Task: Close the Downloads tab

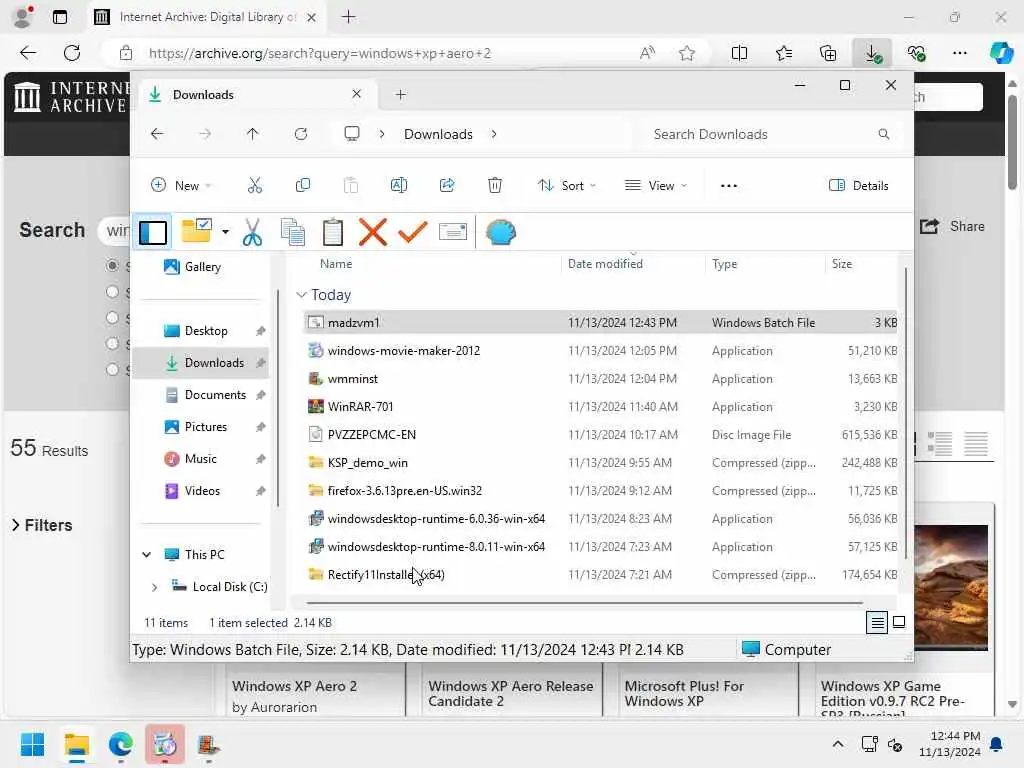Action: pyautogui.click(x=357, y=94)
